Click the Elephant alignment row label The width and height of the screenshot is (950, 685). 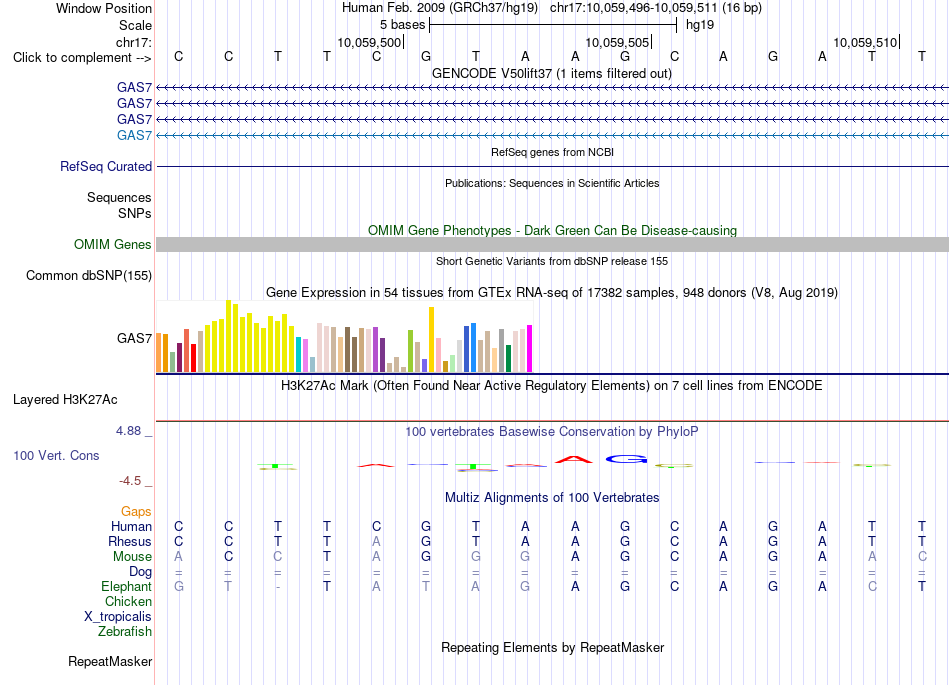126,586
